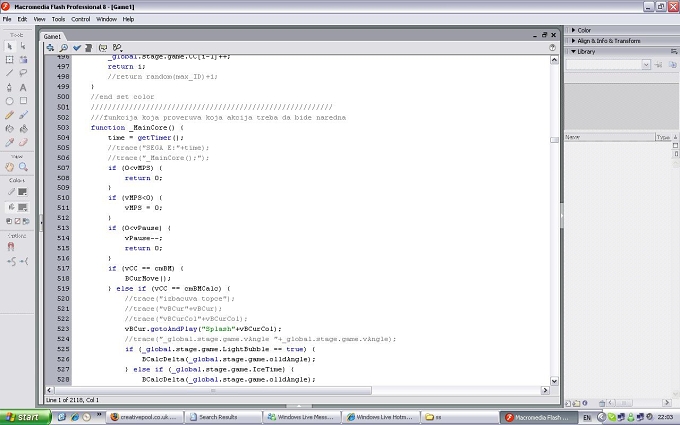The image size is (680, 425).
Task: Click the Smooth option icon
Action: point(11,261)
